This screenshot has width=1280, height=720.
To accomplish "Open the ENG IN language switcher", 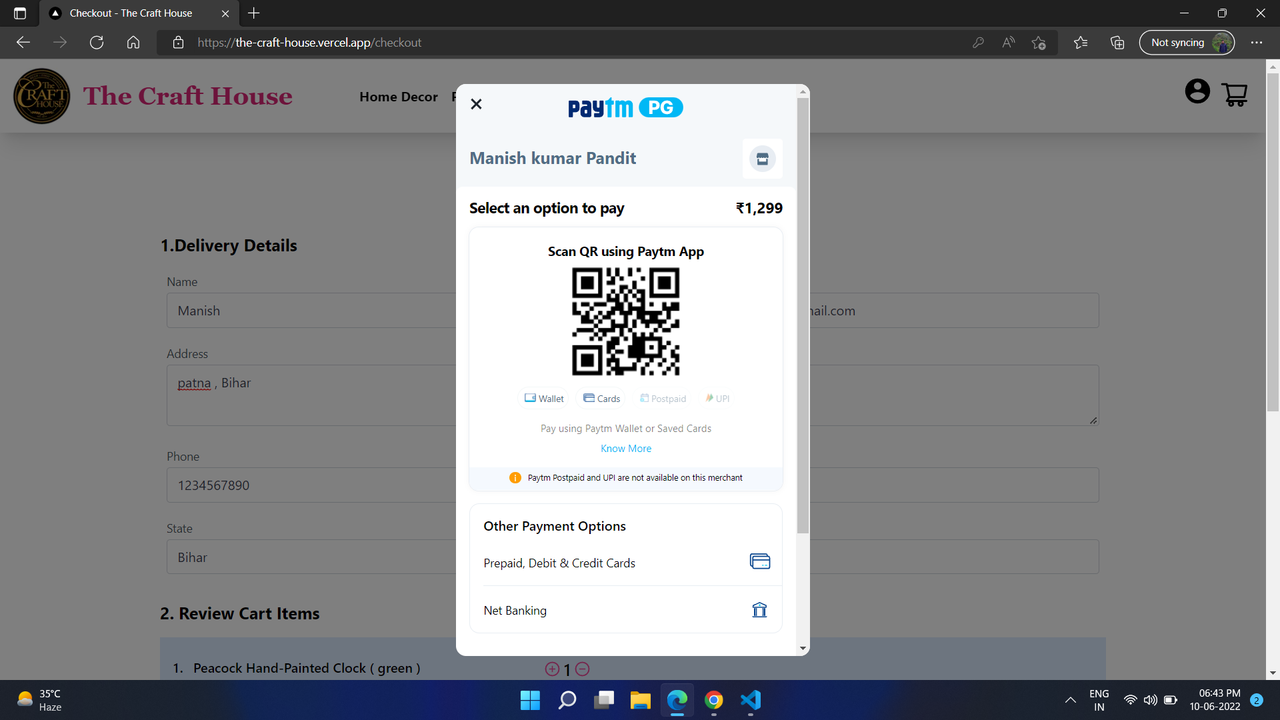I will tap(1099, 700).
